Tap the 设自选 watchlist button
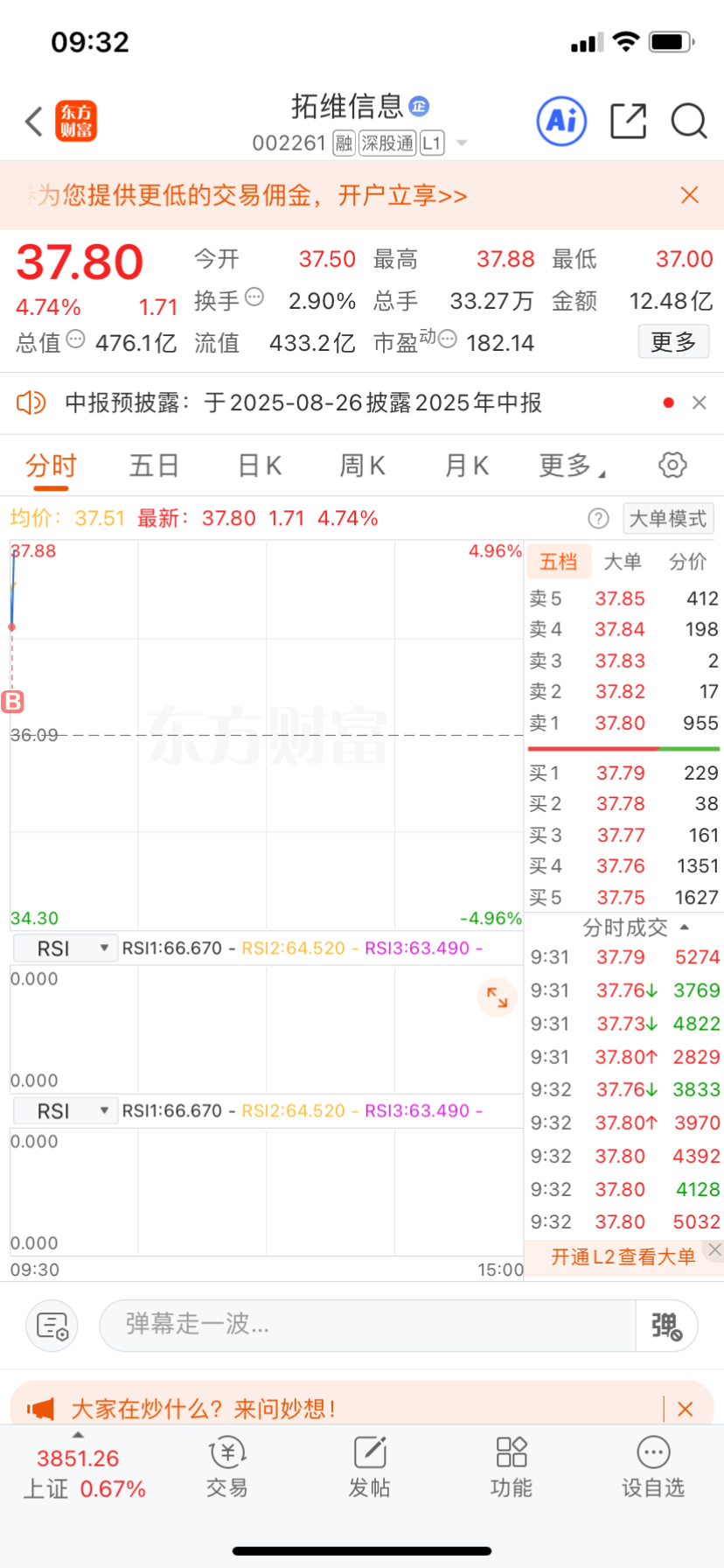Screen dimensions: 724x1568 [x=653, y=1466]
